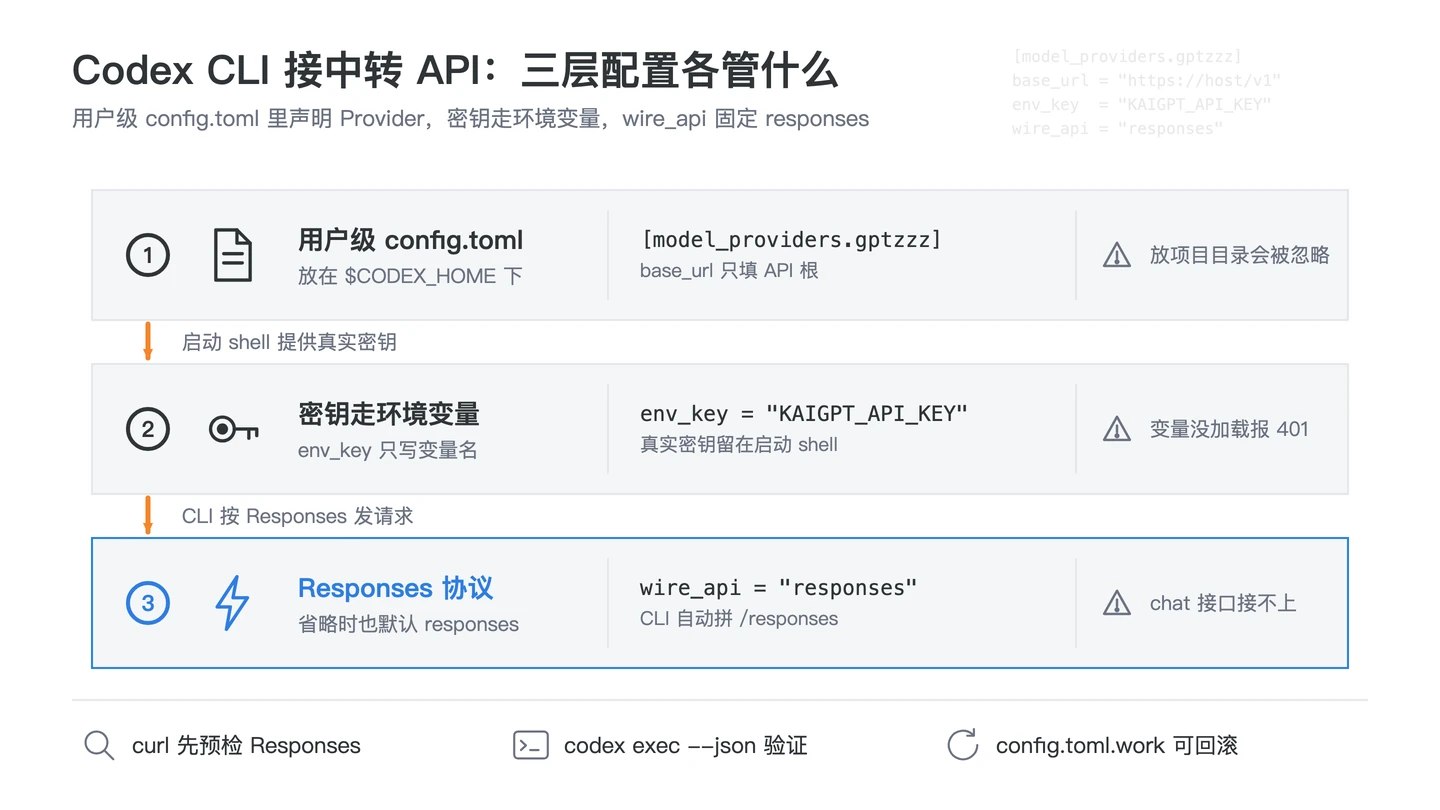Select the footer text "config.toml.work 可回滚"
This screenshot has height=810, width=1440.
pos(1117,746)
